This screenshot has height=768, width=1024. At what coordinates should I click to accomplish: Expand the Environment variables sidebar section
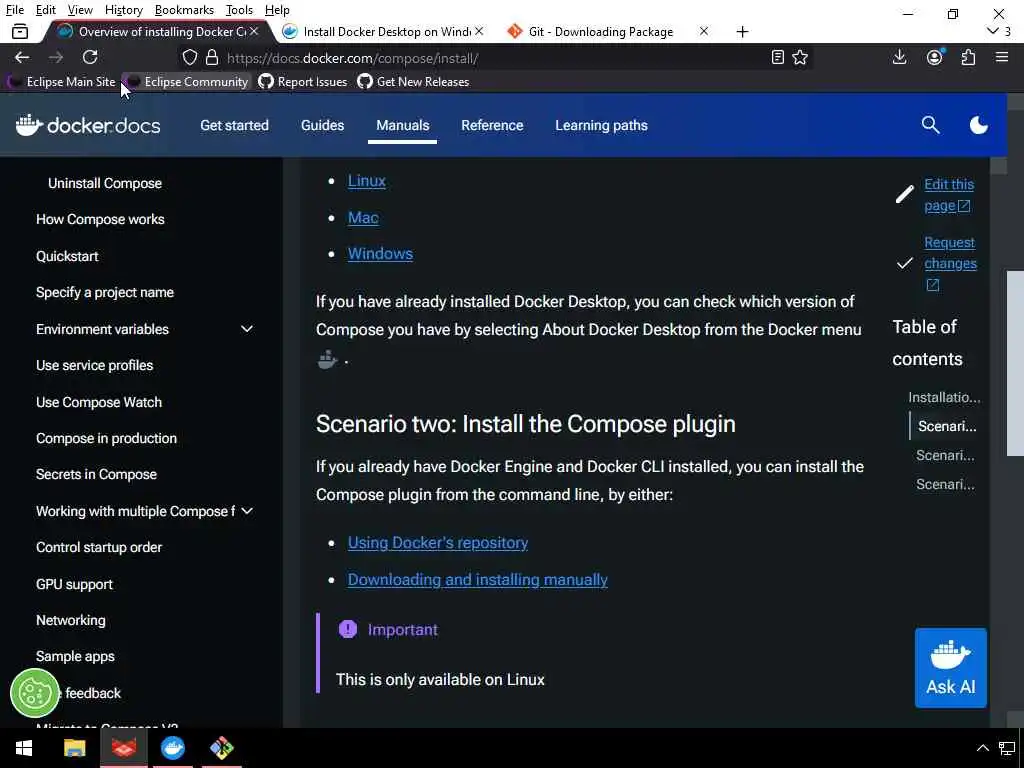click(247, 328)
